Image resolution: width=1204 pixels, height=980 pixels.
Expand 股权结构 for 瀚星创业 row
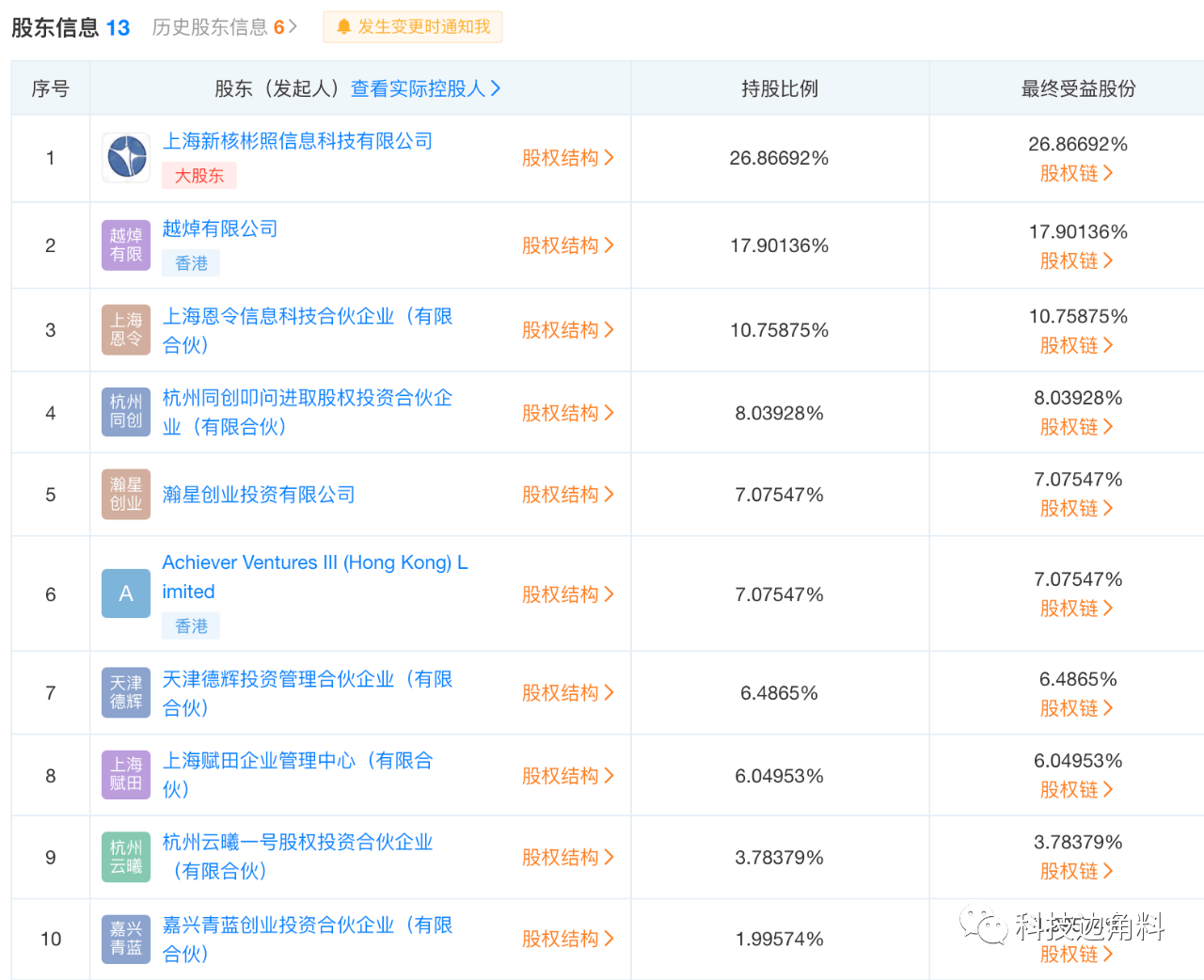coord(568,495)
